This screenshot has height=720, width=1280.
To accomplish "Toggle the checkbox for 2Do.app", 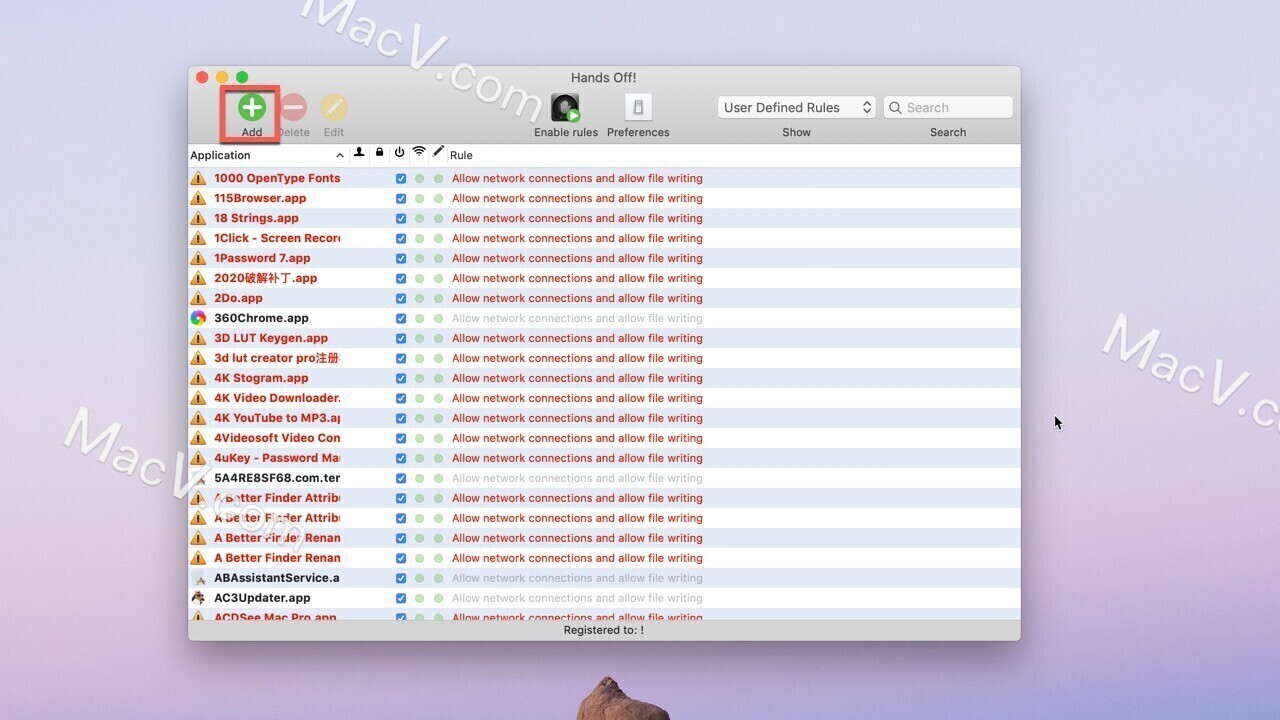I will (x=401, y=299).
